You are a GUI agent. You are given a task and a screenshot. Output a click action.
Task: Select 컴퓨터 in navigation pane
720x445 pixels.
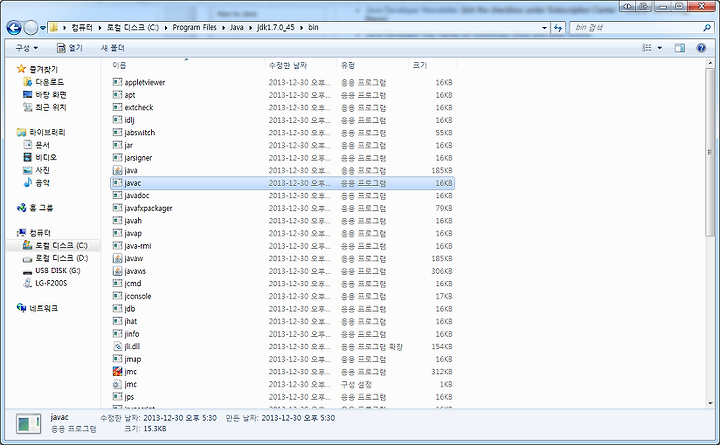pyautogui.click(x=34, y=233)
